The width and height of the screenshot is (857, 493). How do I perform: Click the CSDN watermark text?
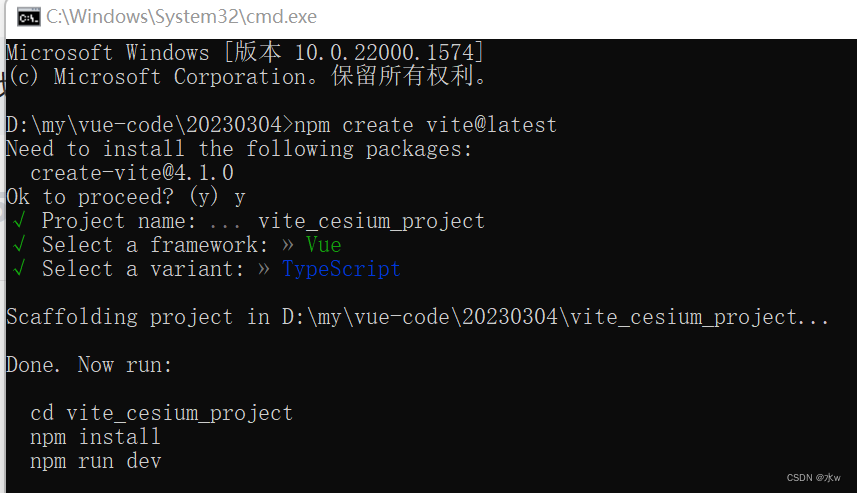(x=813, y=478)
